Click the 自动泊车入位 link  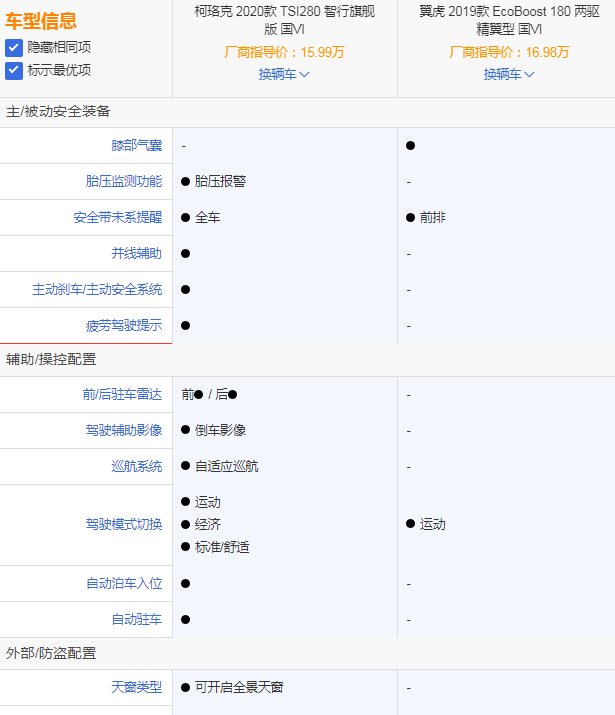[124, 584]
